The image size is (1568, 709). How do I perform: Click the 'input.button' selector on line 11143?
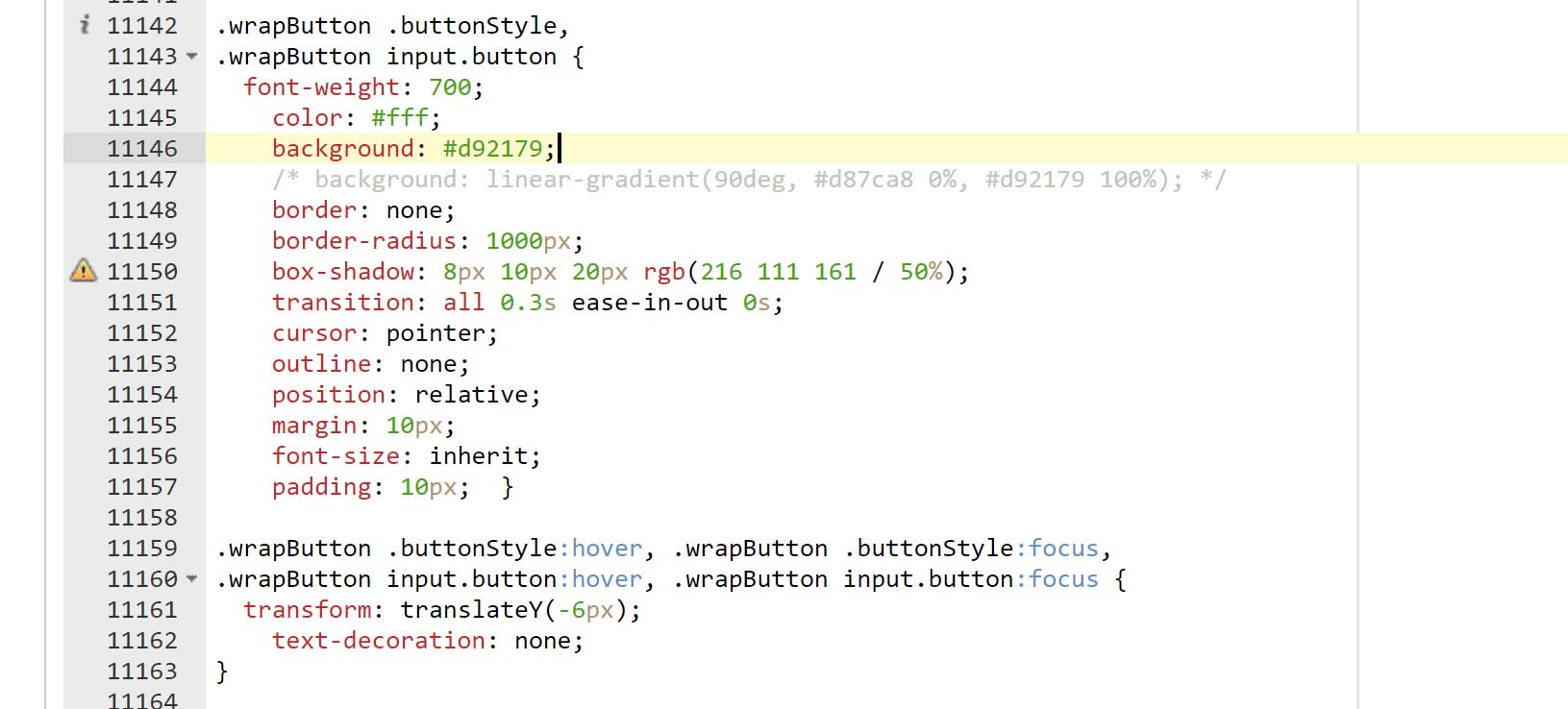pyautogui.click(x=471, y=57)
